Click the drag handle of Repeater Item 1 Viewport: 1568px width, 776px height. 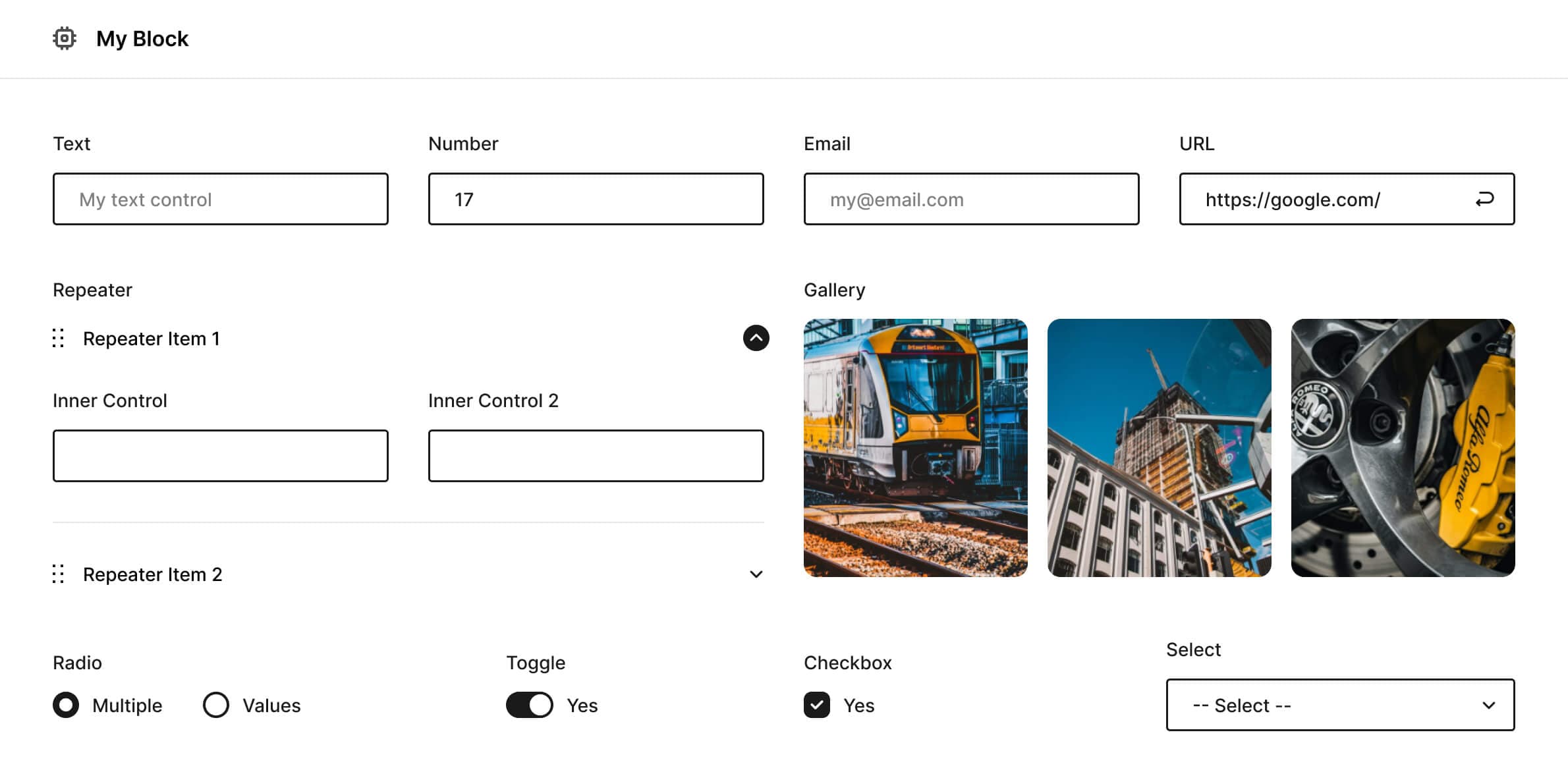pos(59,338)
